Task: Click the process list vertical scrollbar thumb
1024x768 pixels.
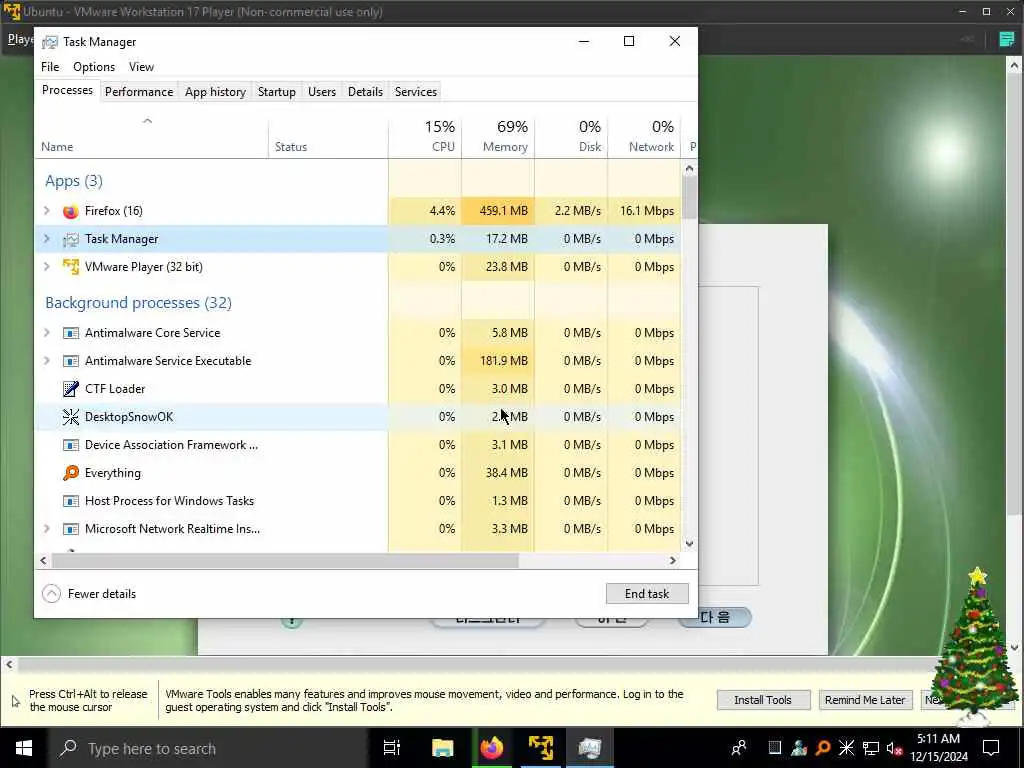Action: 689,197
